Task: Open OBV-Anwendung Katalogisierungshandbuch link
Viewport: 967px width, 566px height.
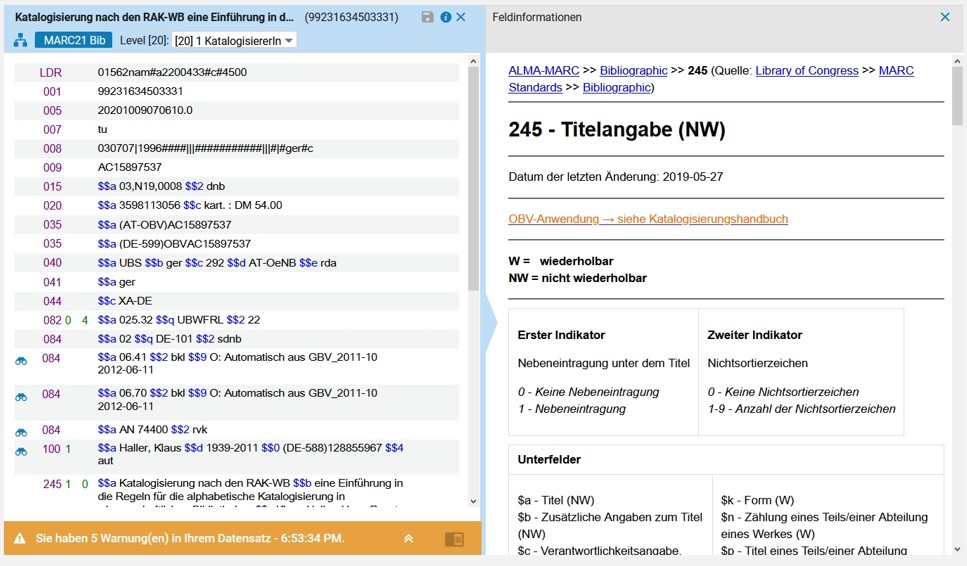Action: (x=648, y=219)
